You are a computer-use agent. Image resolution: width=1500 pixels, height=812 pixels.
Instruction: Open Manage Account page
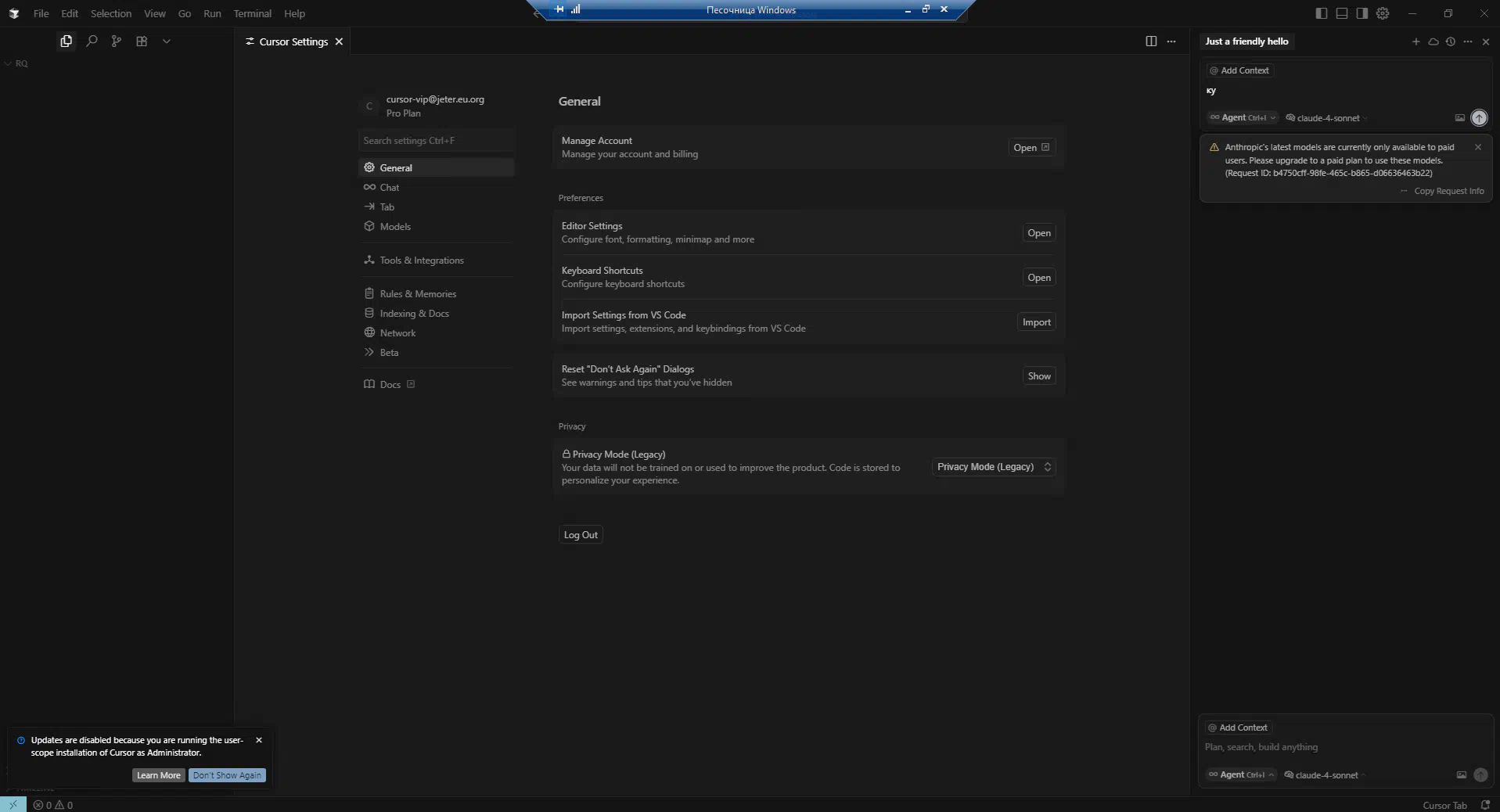[1031, 148]
